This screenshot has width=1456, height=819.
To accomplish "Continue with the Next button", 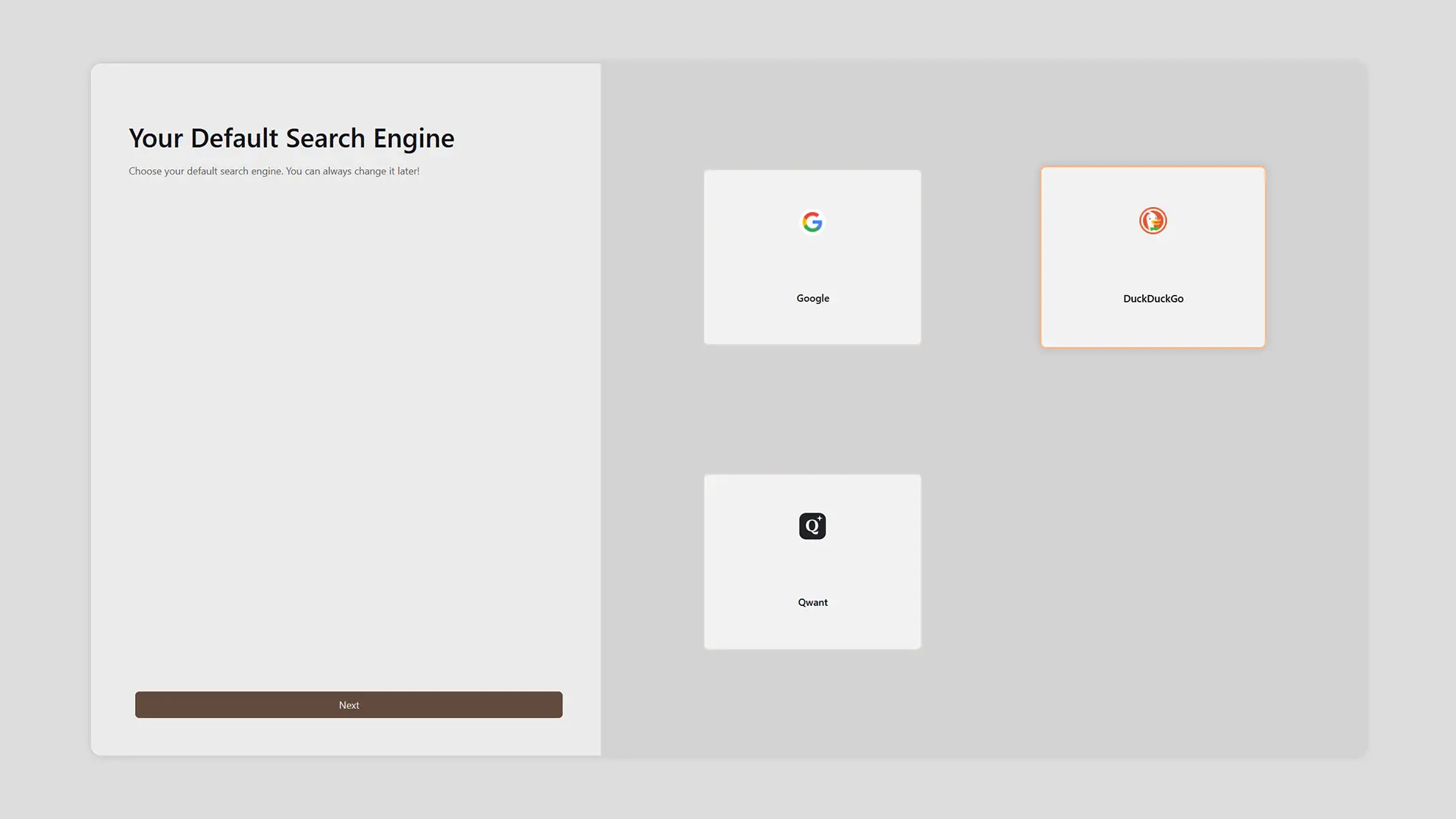I will point(349,704).
